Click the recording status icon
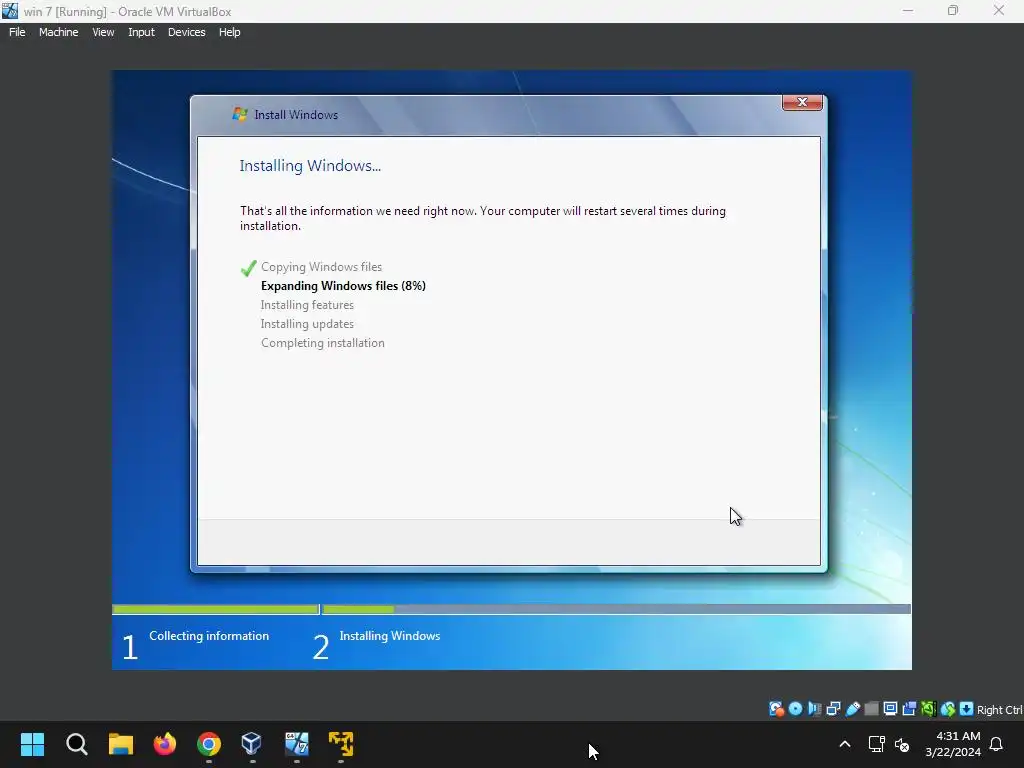The image size is (1024, 768). click(x=909, y=709)
